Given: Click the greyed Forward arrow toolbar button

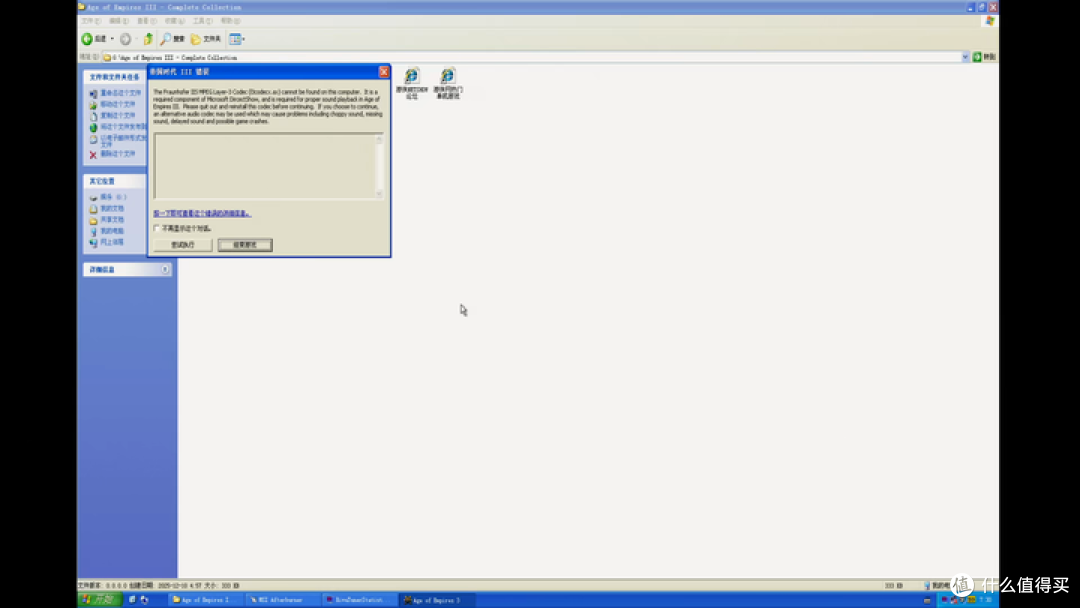Looking at the screenshot, I should (125, 39).
